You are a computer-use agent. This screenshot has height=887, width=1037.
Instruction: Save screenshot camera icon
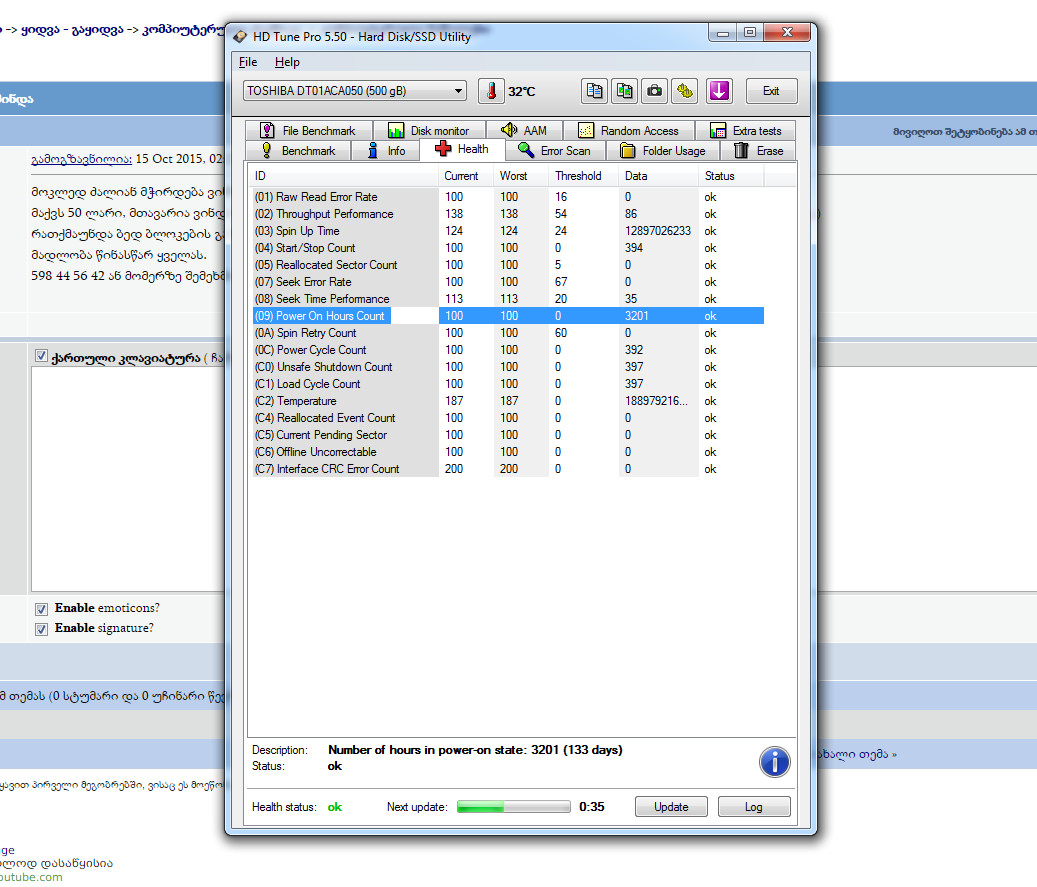pos(655,91)
